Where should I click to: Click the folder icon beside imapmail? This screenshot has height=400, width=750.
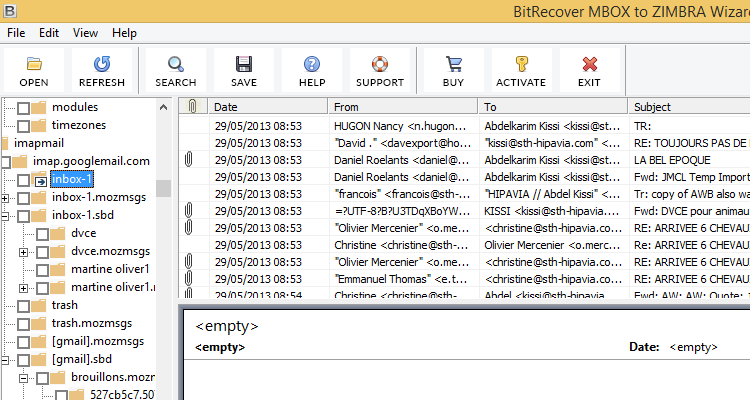click(x=5, y=143)
